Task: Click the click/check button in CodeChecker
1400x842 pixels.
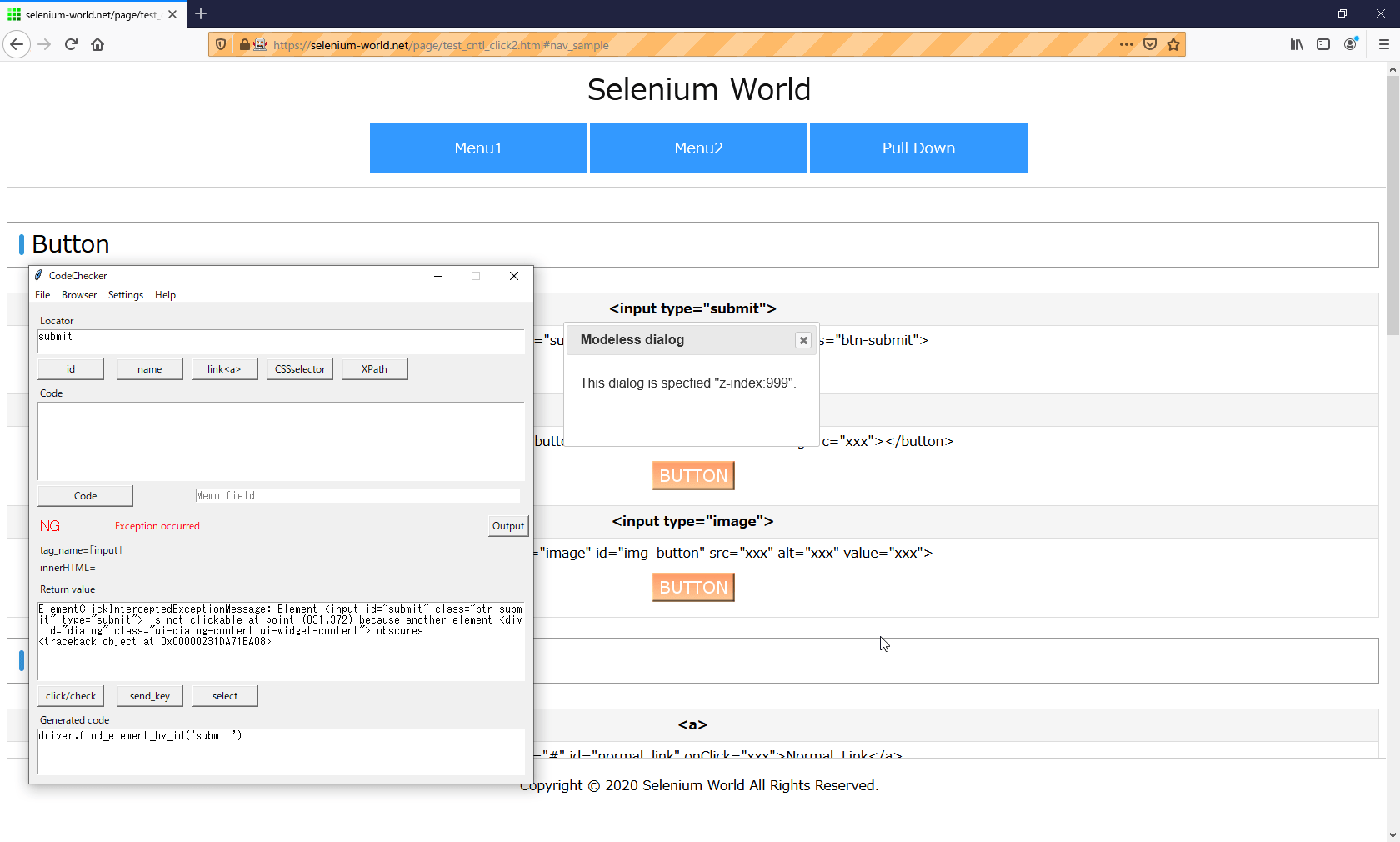Action: tap(70, 695)
